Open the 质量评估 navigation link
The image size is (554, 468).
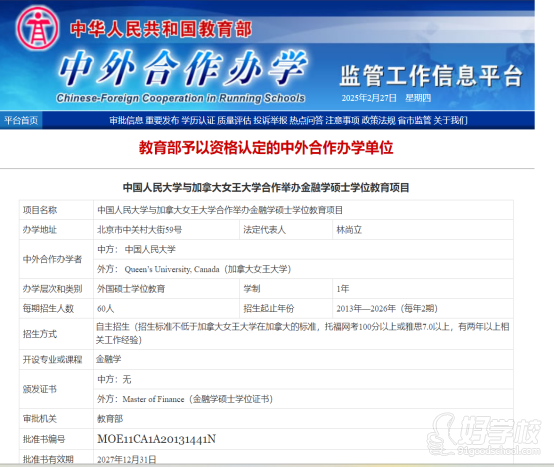pyautogui.click(x=234, y=120)
